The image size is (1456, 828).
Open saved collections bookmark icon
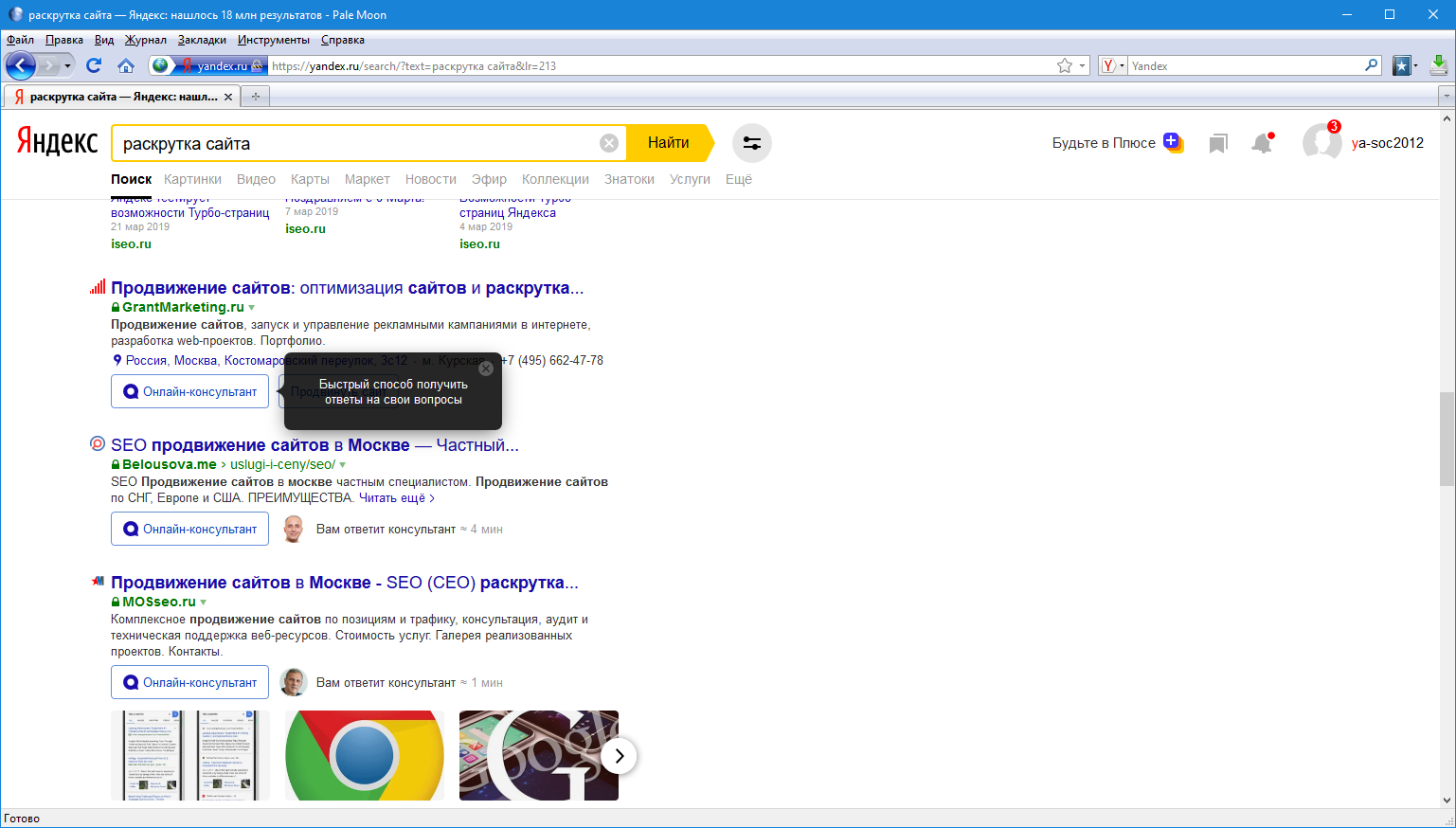(1218, 143)
